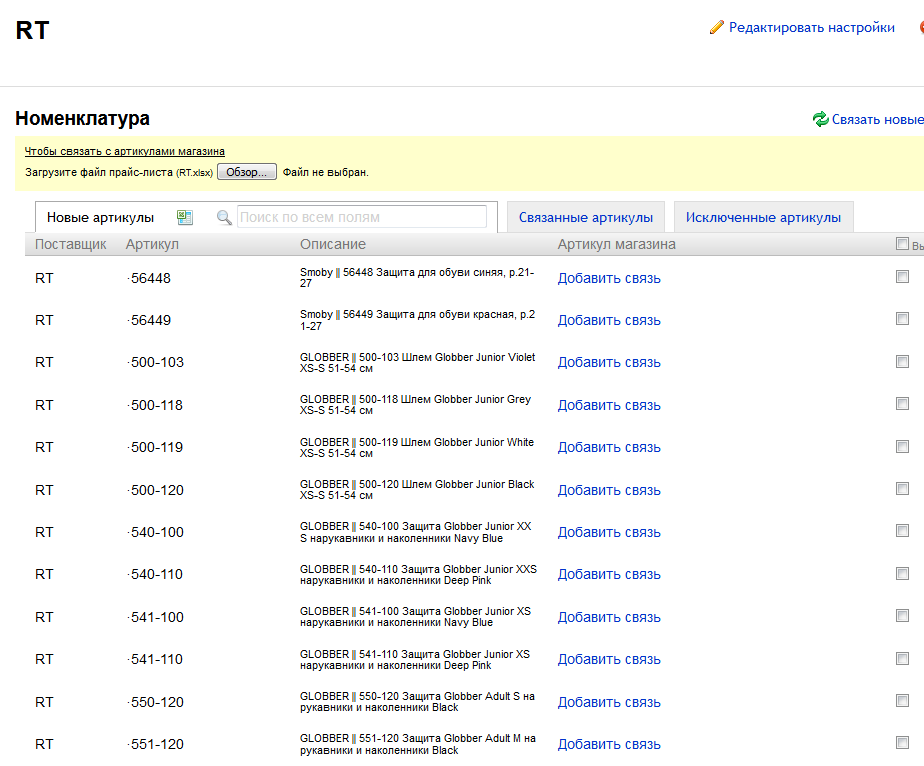Export new articles to Excel icon
Viewport: 924px width, 766px height.
[184, 217]
